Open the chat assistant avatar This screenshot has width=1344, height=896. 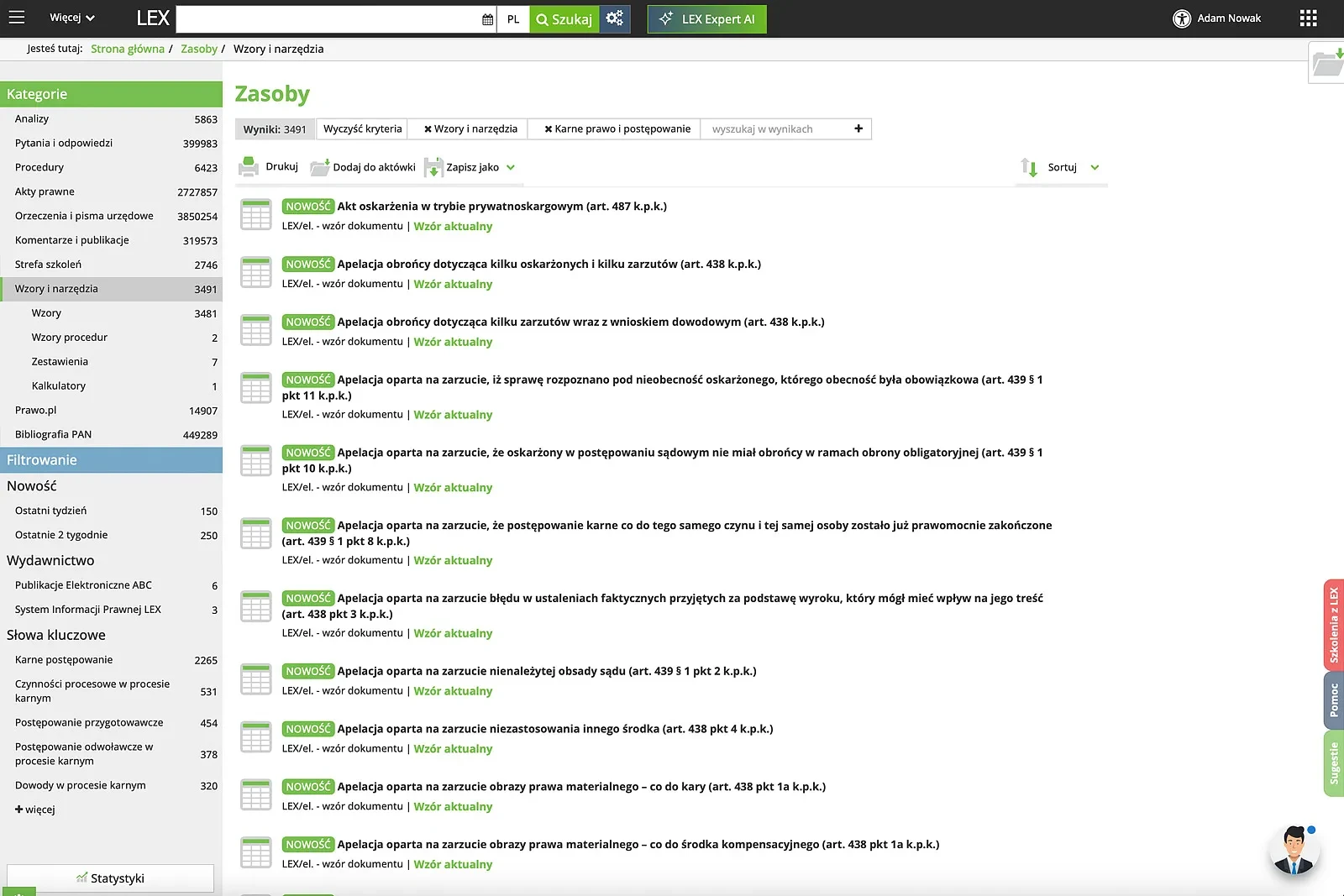pyautogui.click(x=1294, y=850)
